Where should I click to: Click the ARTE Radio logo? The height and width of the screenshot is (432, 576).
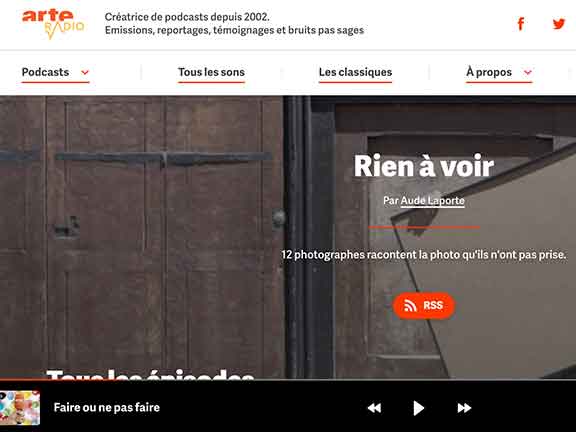53,24
